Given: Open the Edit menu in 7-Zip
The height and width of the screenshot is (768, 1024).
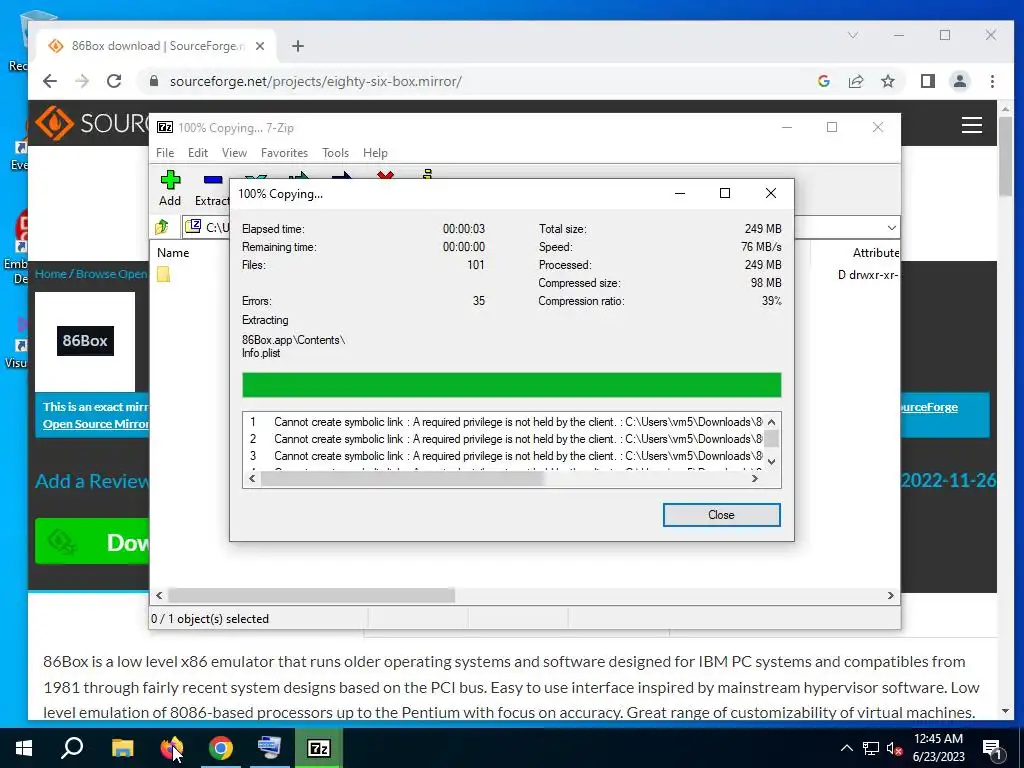Looking at the screenshot, I should click(x=198, y=153).
